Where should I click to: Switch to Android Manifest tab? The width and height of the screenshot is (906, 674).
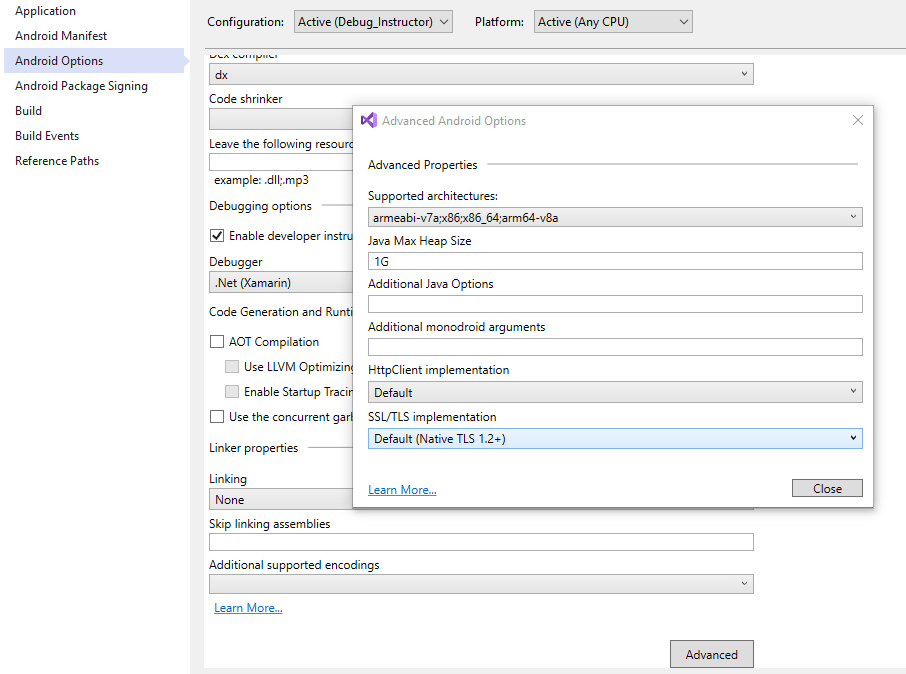61,36
